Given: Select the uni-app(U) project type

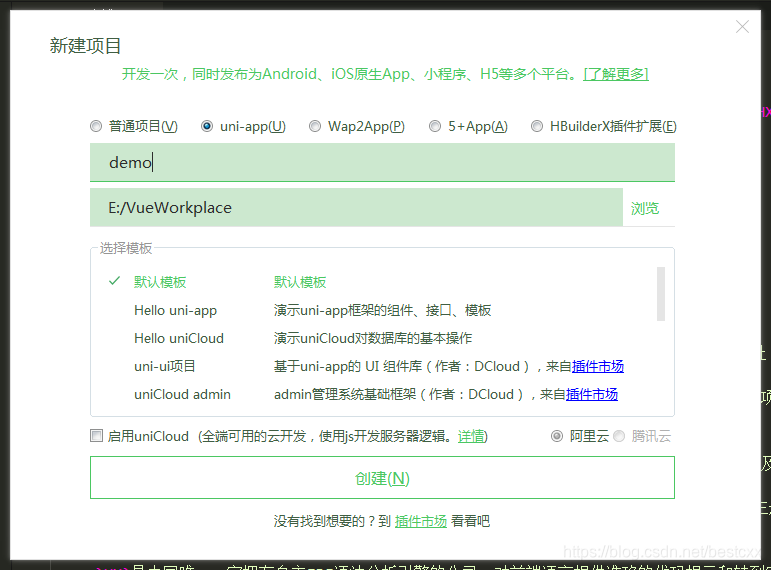Looking at the screenshot, I should 207,126.
